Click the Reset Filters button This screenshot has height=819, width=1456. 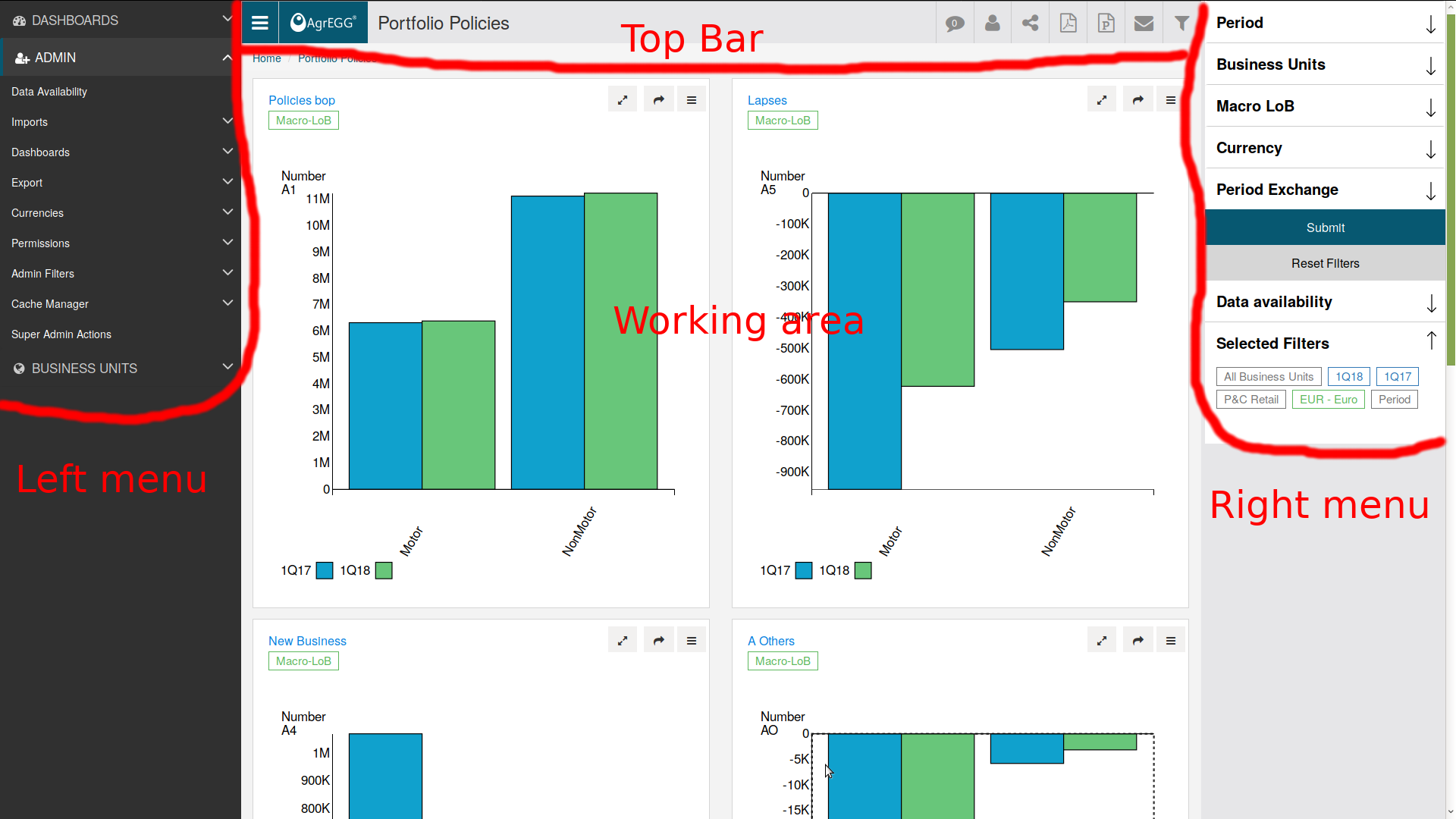click(x=1325, y=262)
